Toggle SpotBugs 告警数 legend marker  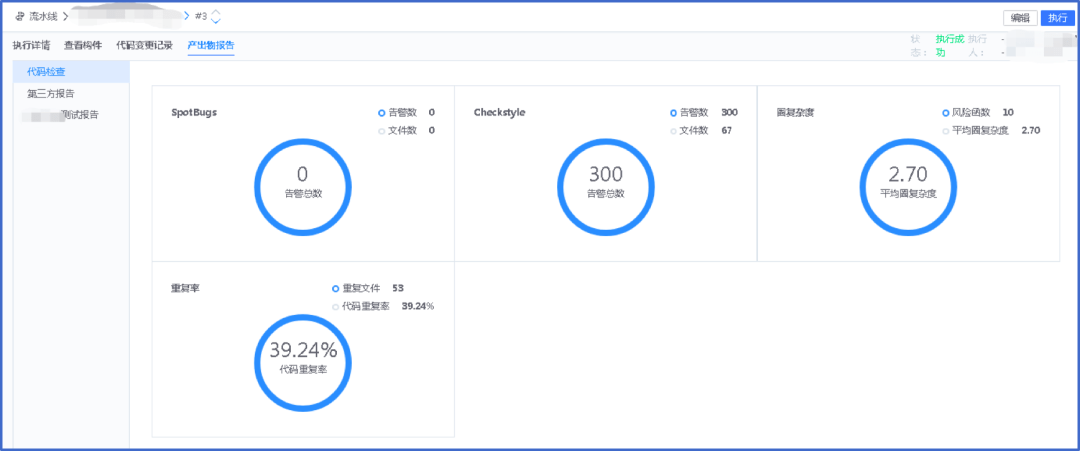(x=382, y=112)
